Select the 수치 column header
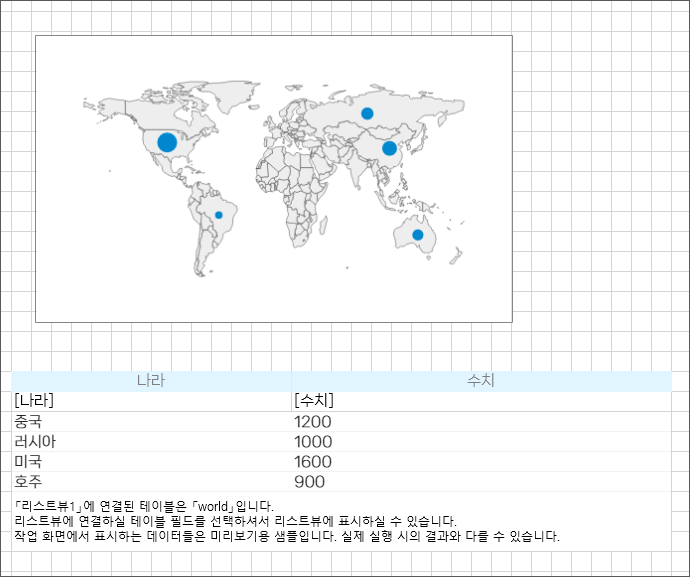Image resolution: width=690 pixels, height=577 pixels. [x=481, y=381]
